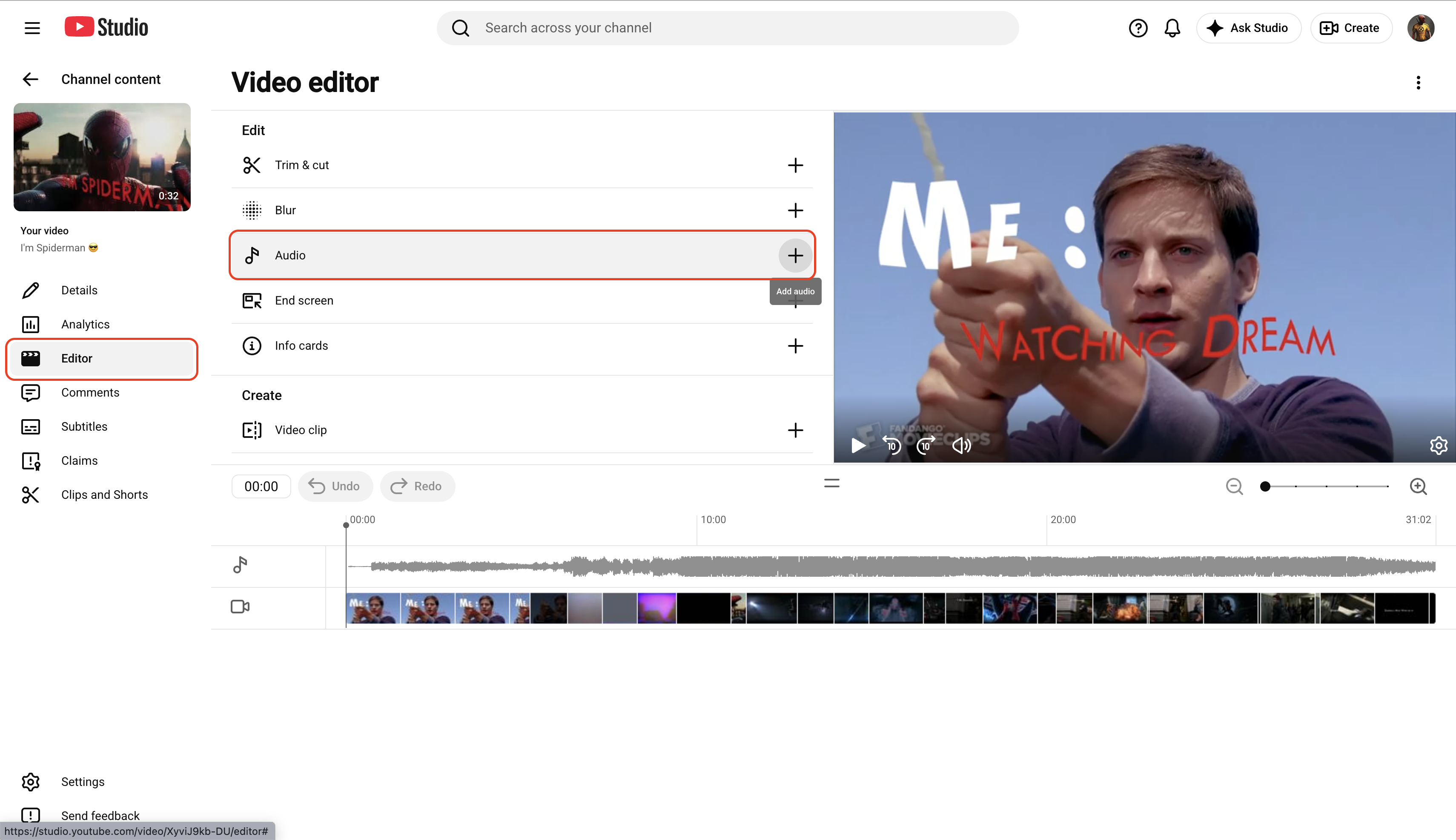Screen dimensions: 1456x840
Task: Go back using the Channel content arrow
Action: (31, 79)
